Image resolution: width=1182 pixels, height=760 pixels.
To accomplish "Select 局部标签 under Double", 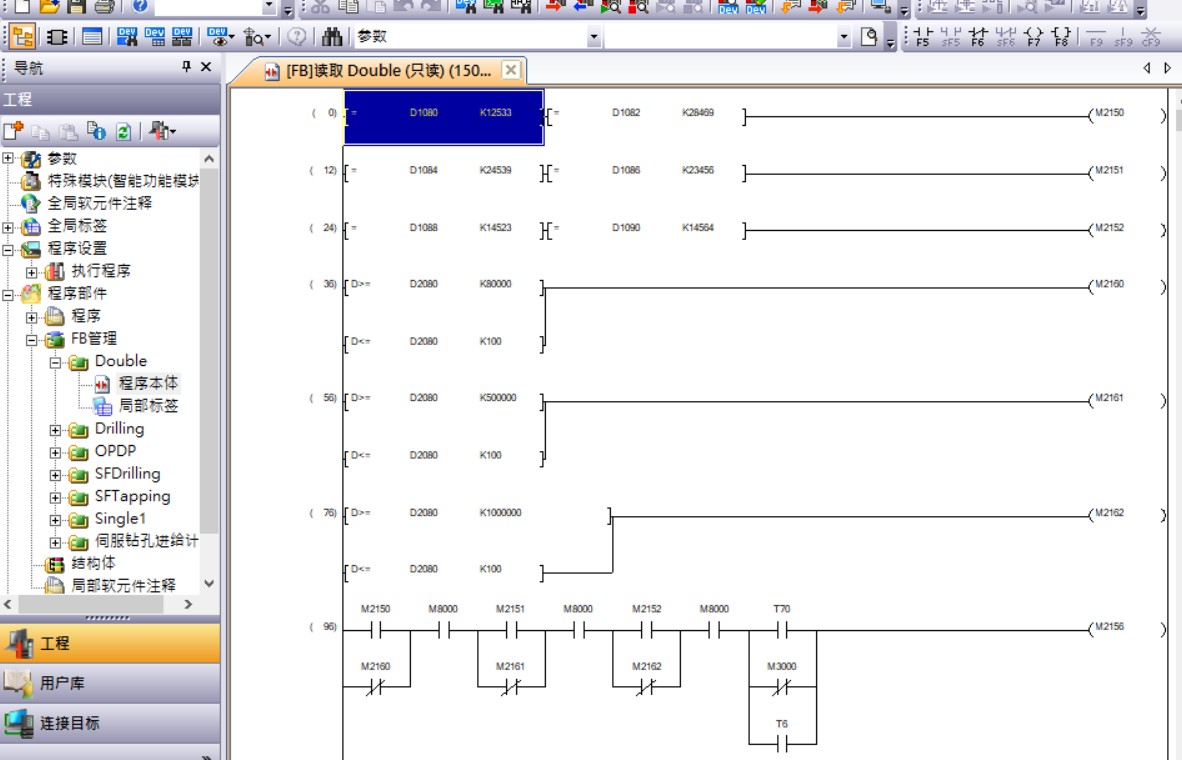I will pyautogui.click(x=148, y=406).
